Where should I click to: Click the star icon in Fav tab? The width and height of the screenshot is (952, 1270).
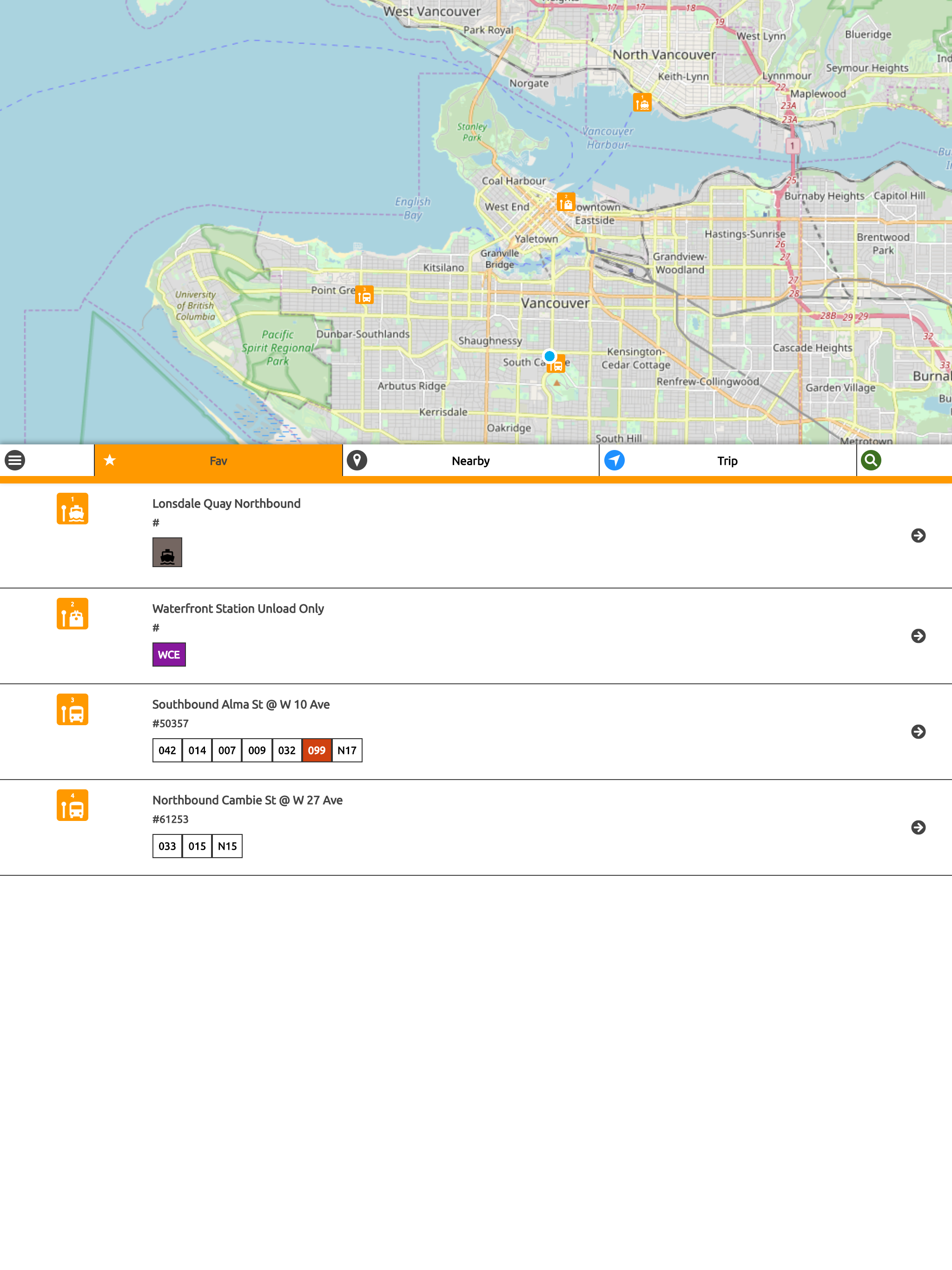(110, 461)
